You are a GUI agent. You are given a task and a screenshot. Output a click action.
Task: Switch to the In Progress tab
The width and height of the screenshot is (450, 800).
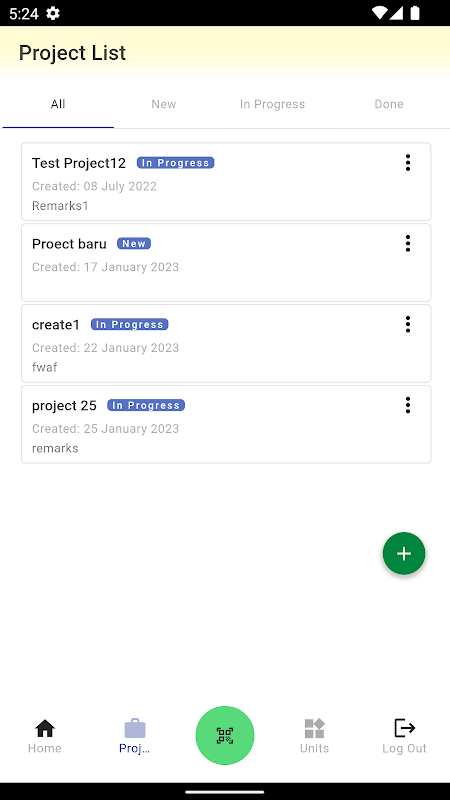pos(272,104)
